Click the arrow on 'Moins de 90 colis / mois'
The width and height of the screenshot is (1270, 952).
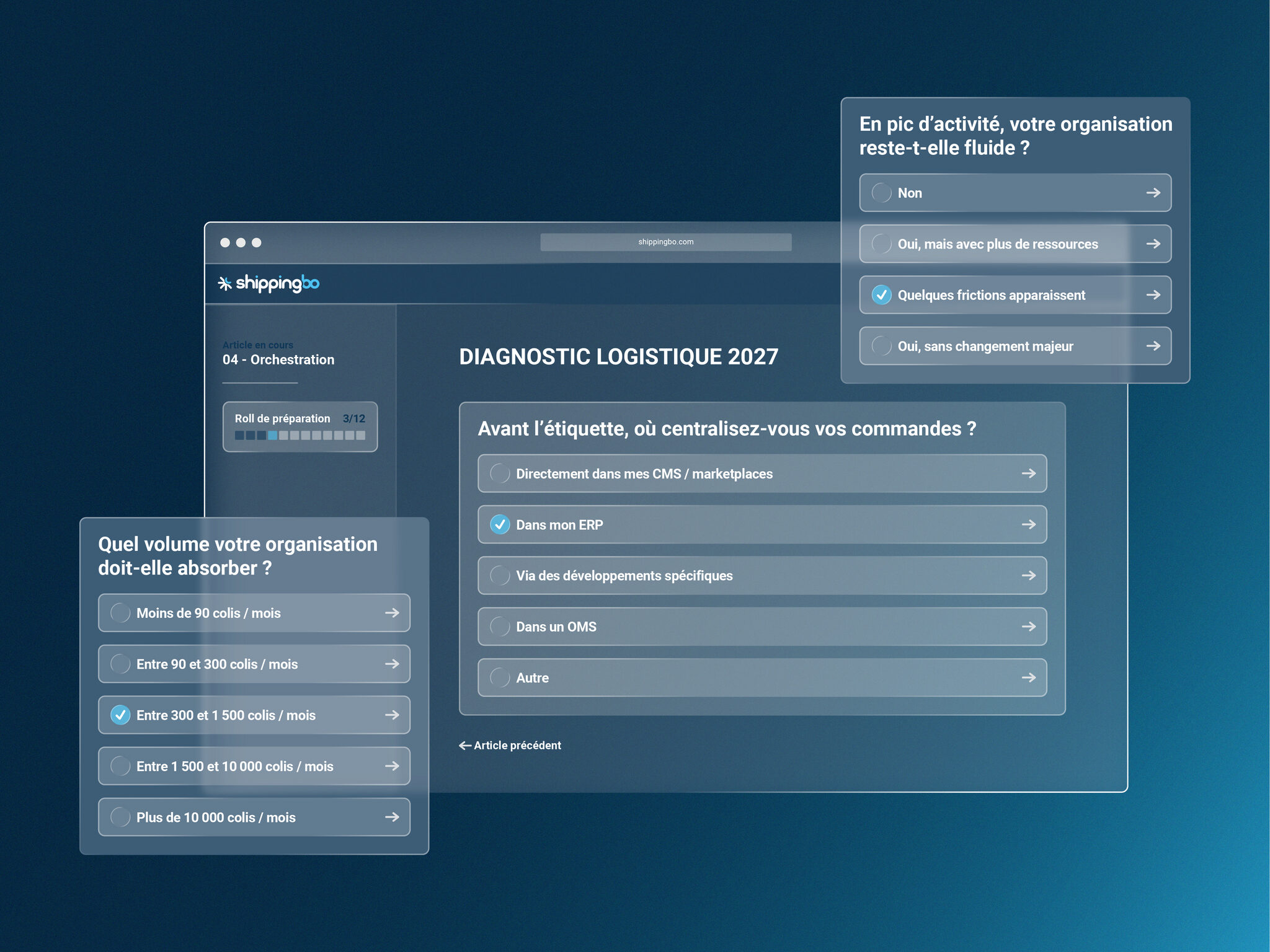392,613
